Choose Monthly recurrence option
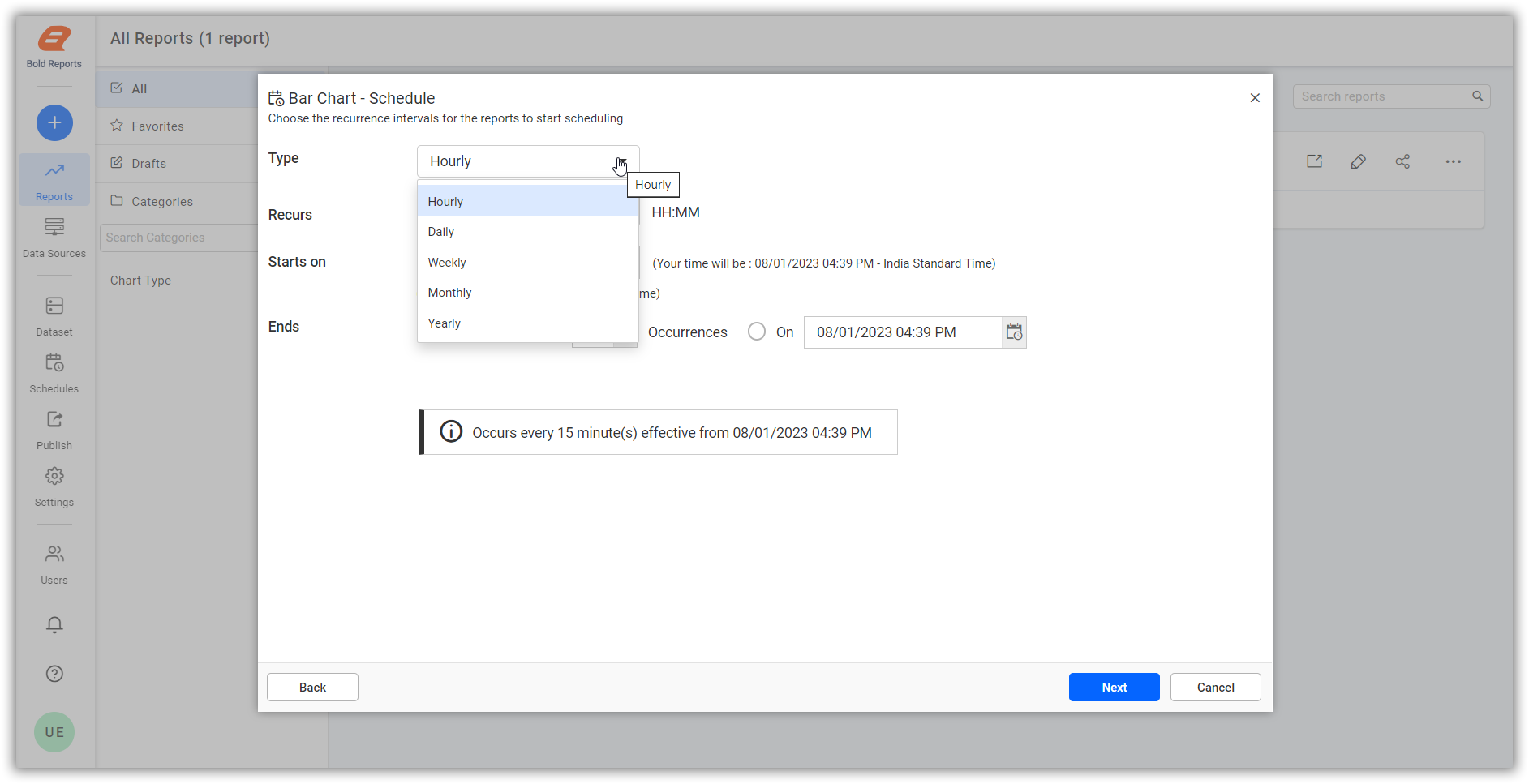The height and width of the screenshot is (784, 1529). (449, 292)
